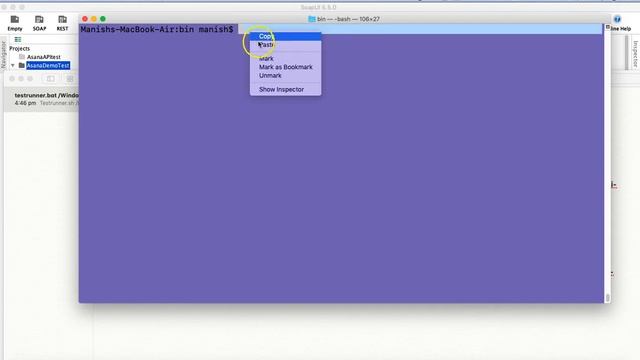Click the SOAP project toolbar icon
This screenshot has width=640, height=360.
click(39, 23)
